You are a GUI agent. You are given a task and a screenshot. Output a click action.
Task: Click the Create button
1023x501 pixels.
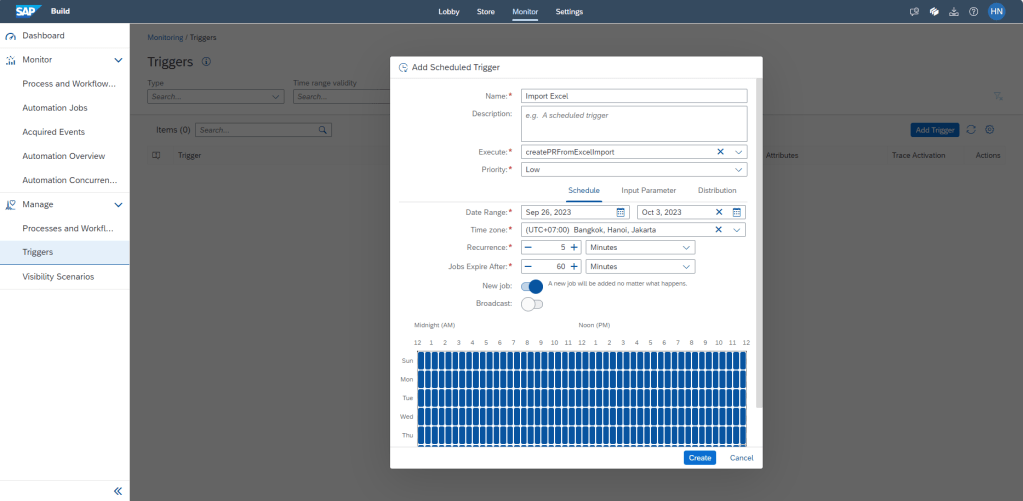click(700, 458)
